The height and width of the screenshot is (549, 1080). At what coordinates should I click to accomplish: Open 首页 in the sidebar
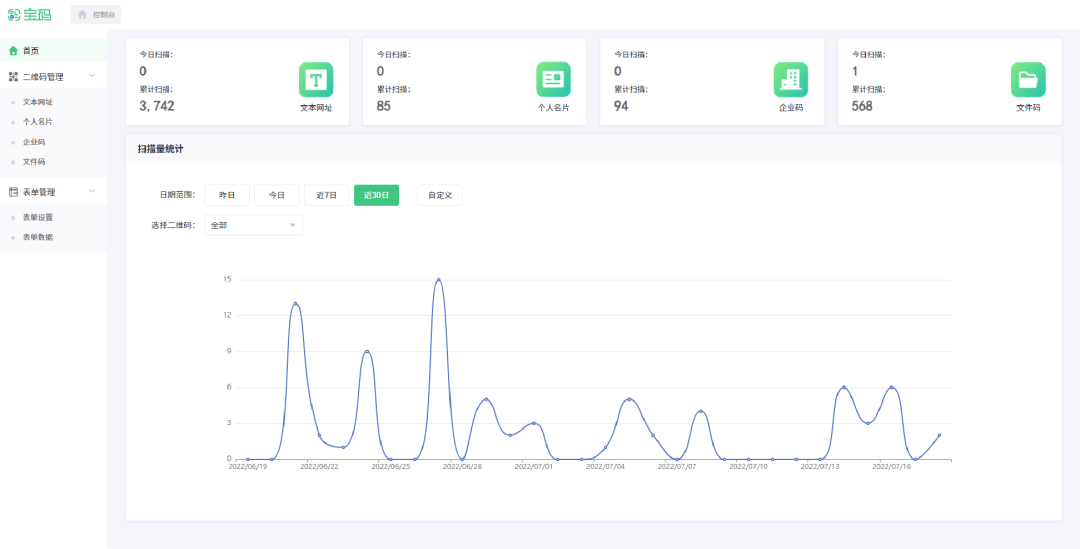point(31,51)
